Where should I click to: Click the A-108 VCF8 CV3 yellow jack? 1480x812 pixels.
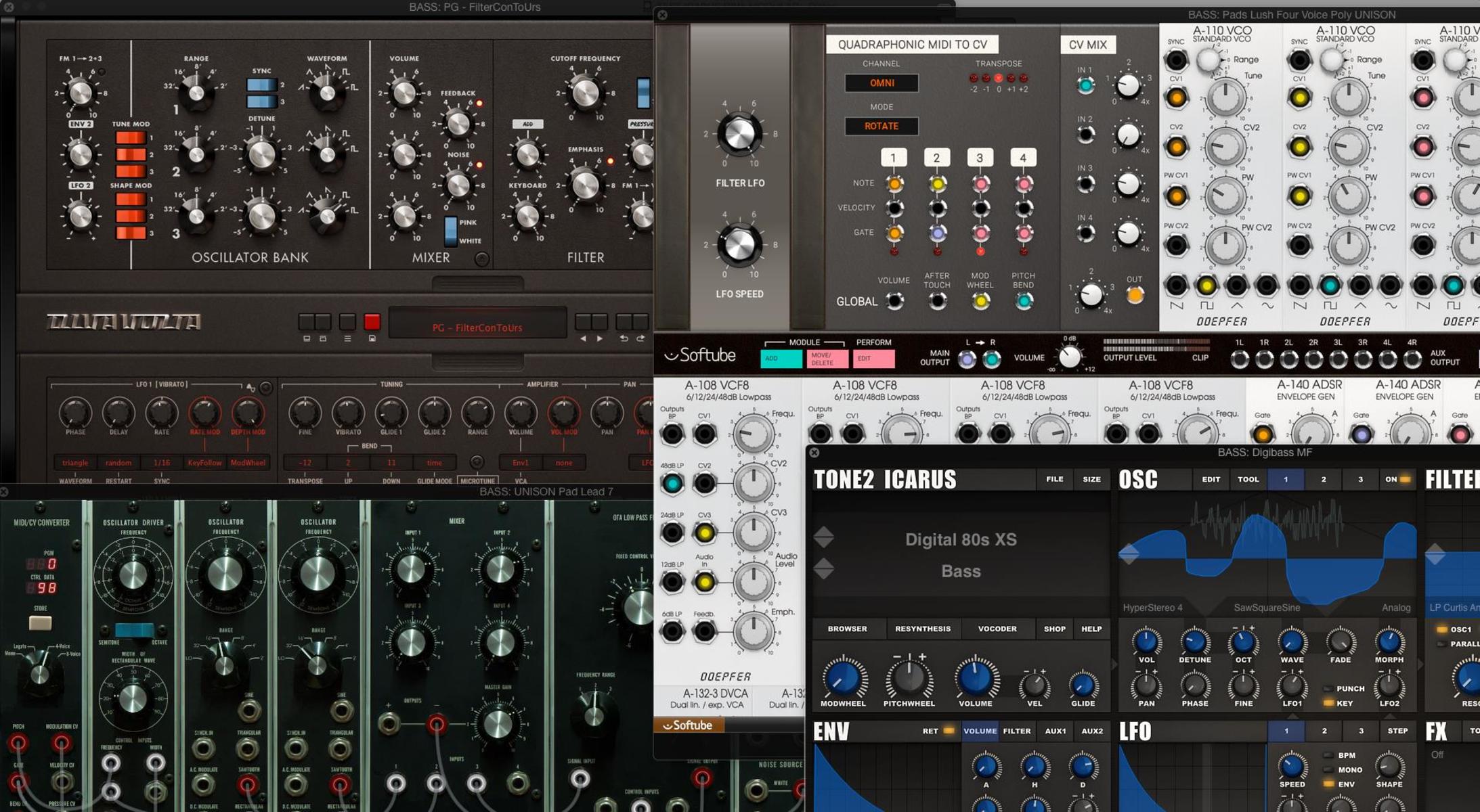pyautogui.click(x=705, y=533)
